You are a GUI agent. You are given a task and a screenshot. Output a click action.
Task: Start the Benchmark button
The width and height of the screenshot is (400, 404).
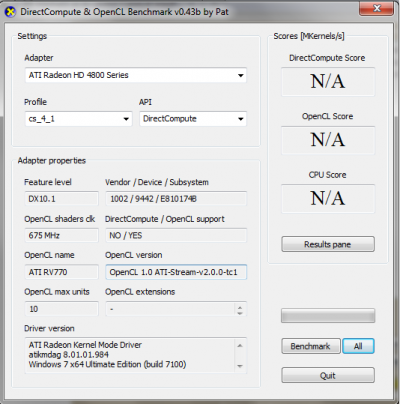311,346
